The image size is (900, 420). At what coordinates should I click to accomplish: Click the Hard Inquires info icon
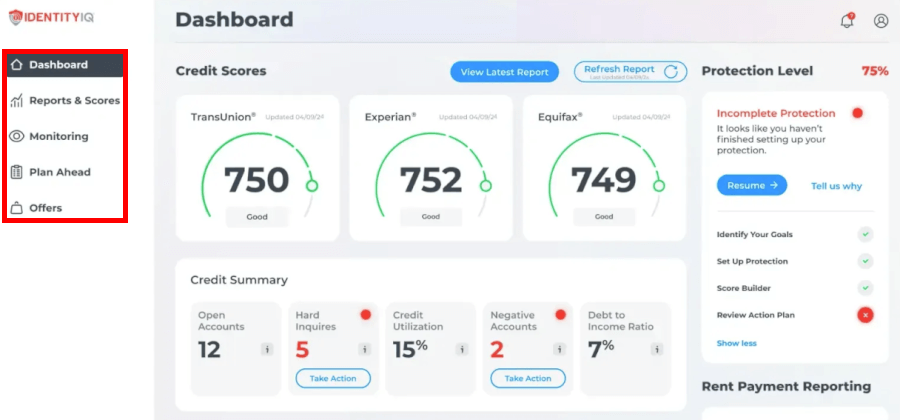[364, 349]
